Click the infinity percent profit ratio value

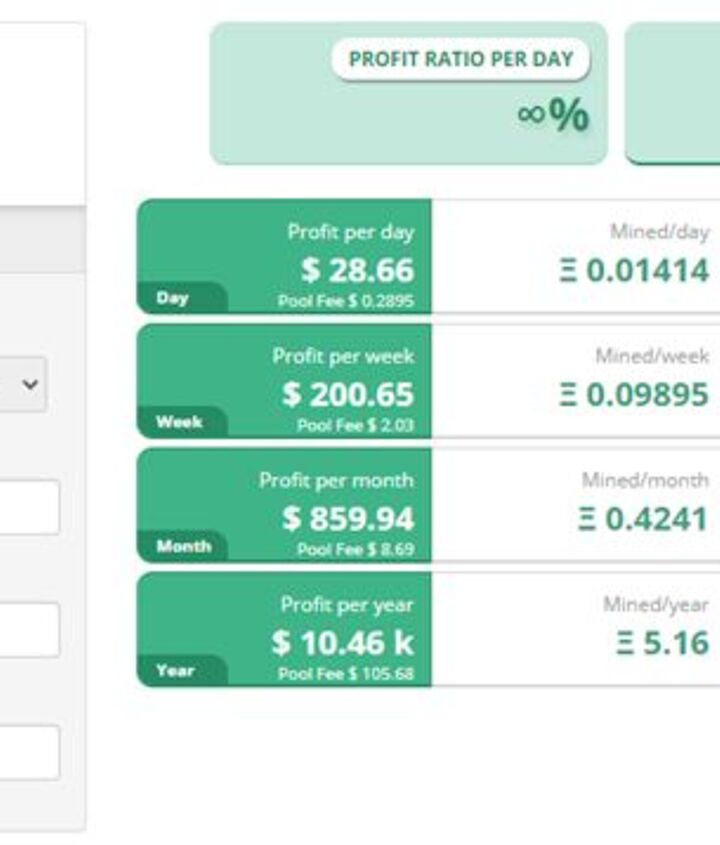pos(553,116)
